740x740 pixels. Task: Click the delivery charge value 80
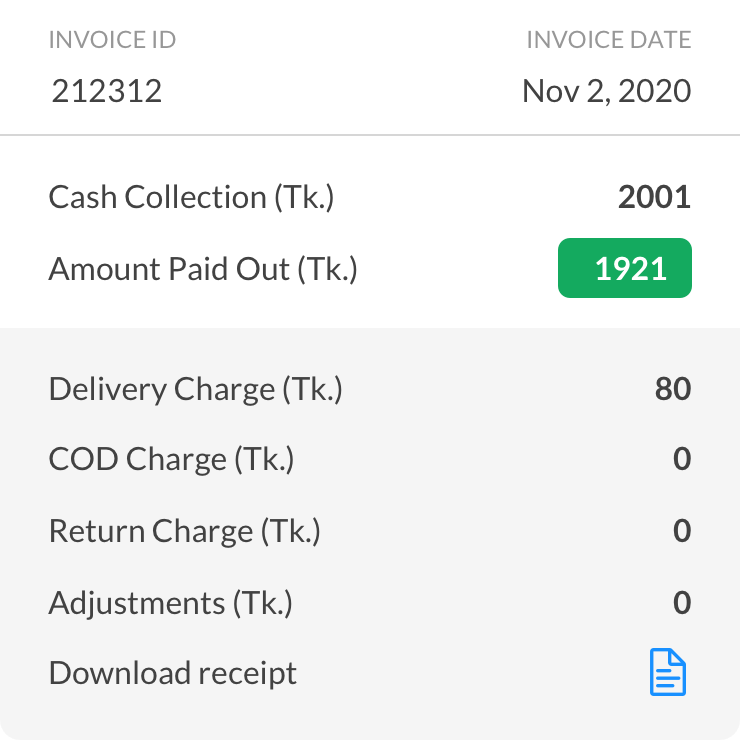pyautogui.click(x=673, y=389)
